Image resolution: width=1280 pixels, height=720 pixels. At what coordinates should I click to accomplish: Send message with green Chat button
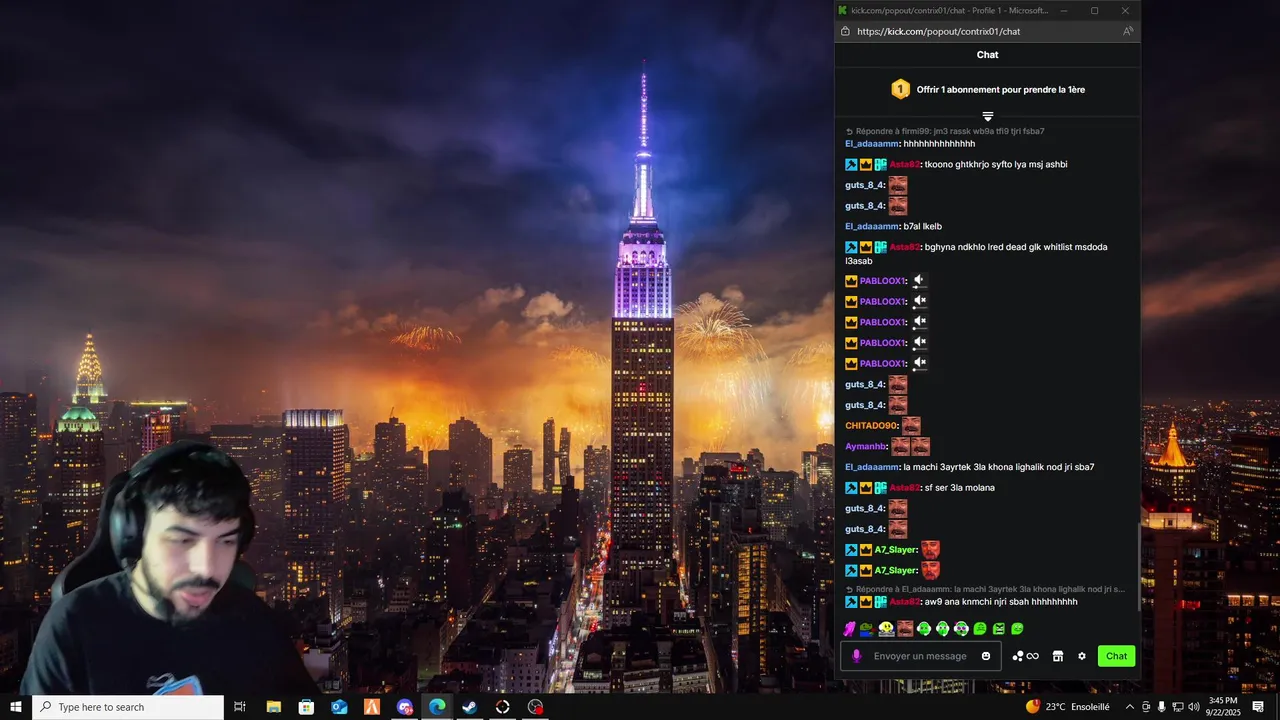pos(1116,656)
